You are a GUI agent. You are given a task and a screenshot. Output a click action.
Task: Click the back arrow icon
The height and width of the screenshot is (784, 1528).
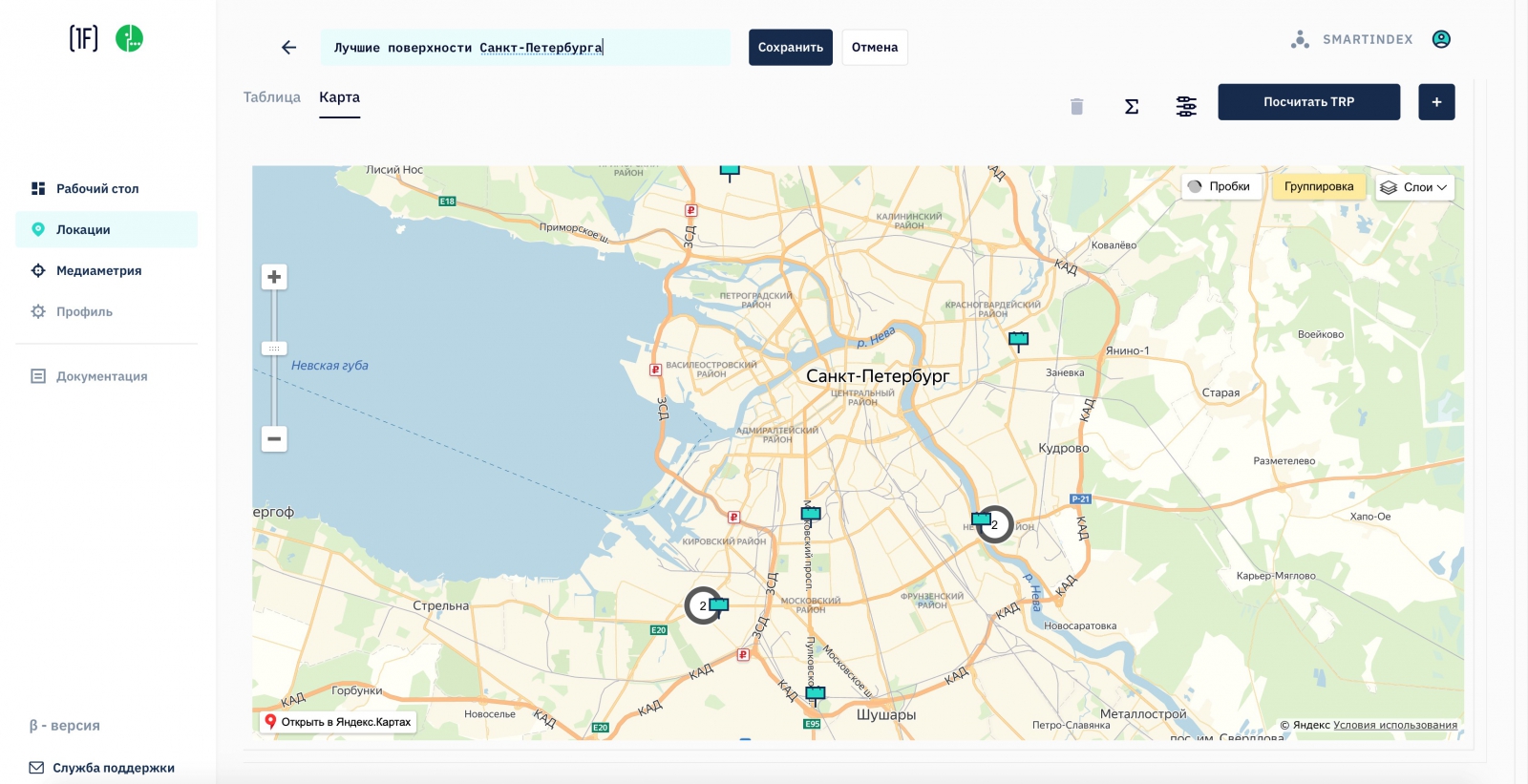288,48
